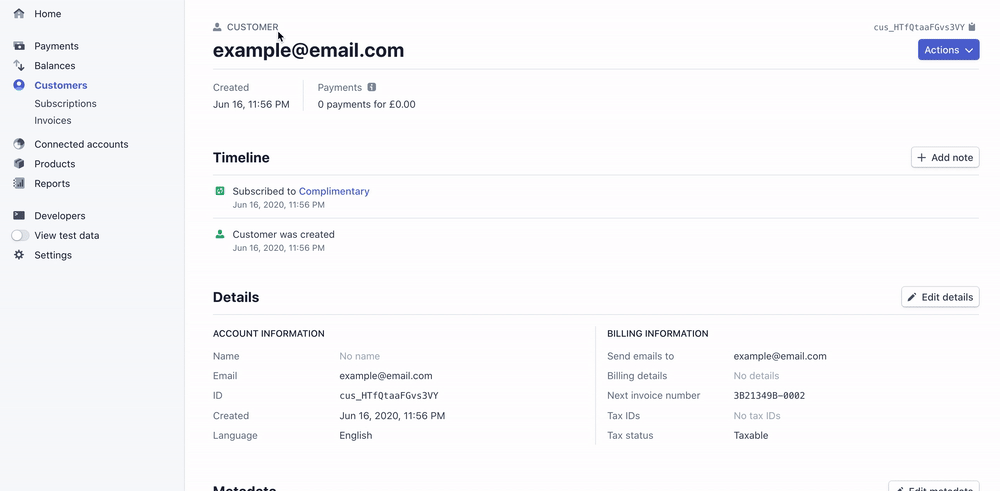Select Customers in the sidebar

(x=60, y=86)
